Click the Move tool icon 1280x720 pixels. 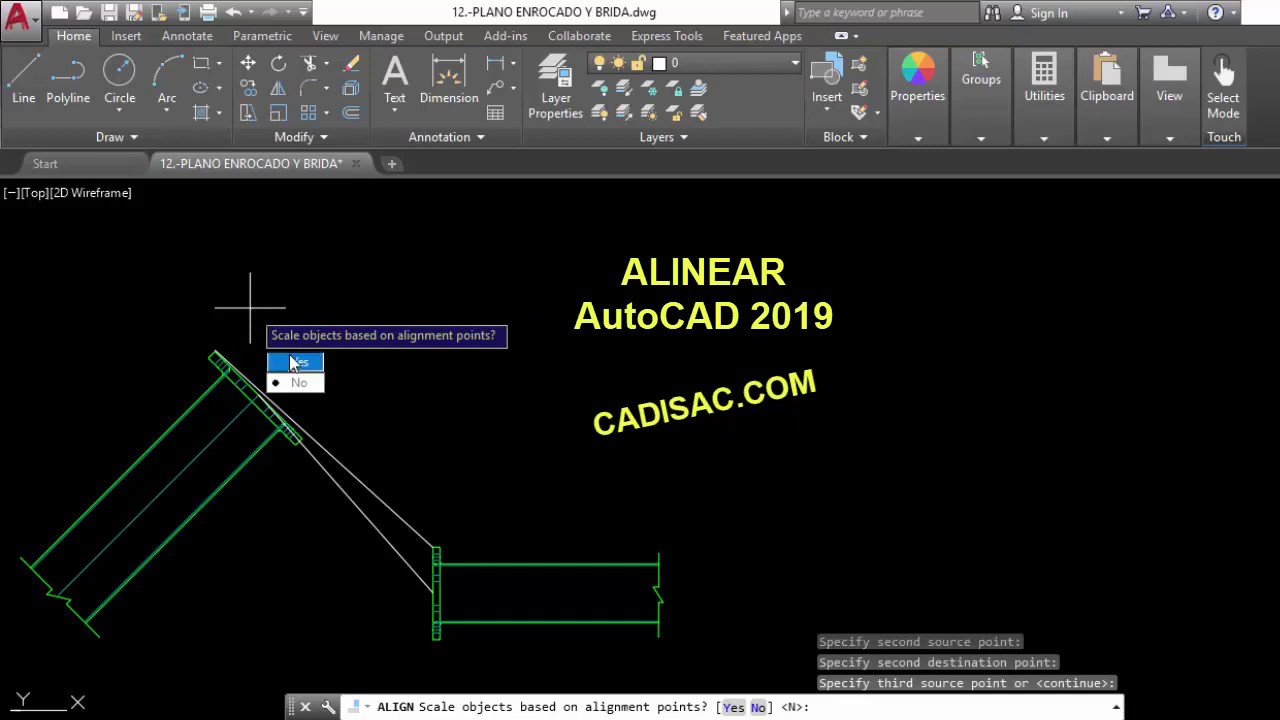point(248,63)
